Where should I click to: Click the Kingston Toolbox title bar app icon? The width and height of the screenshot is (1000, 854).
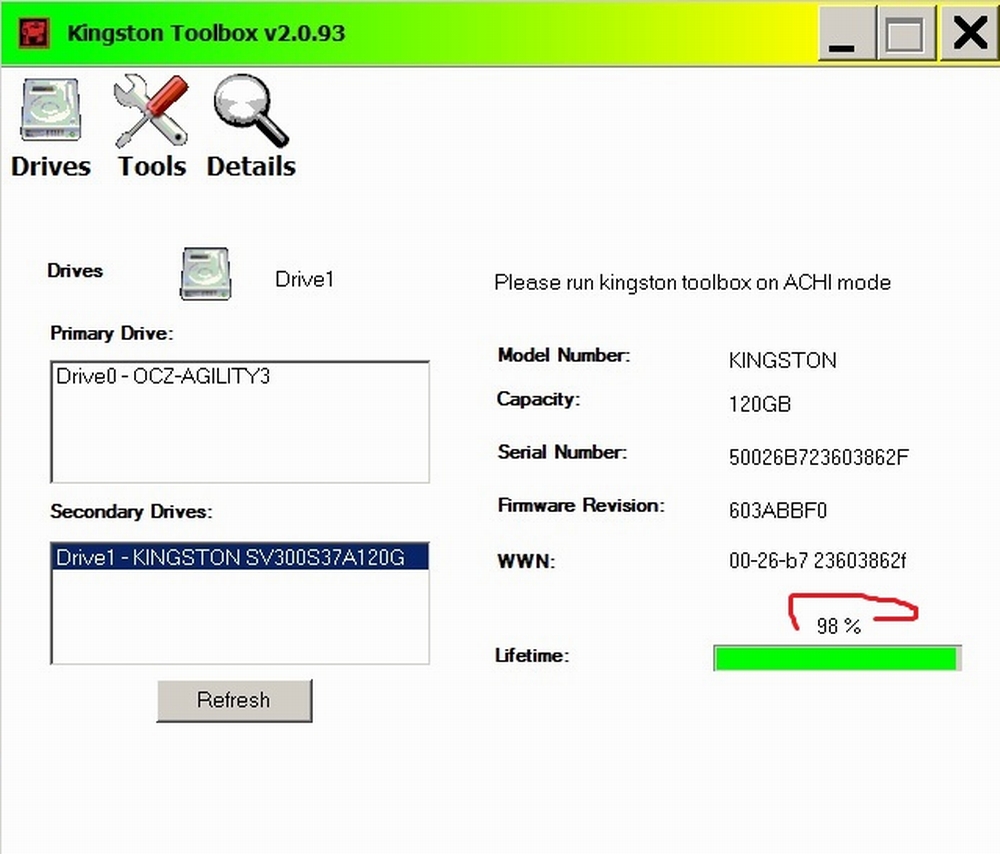(34, 33)
